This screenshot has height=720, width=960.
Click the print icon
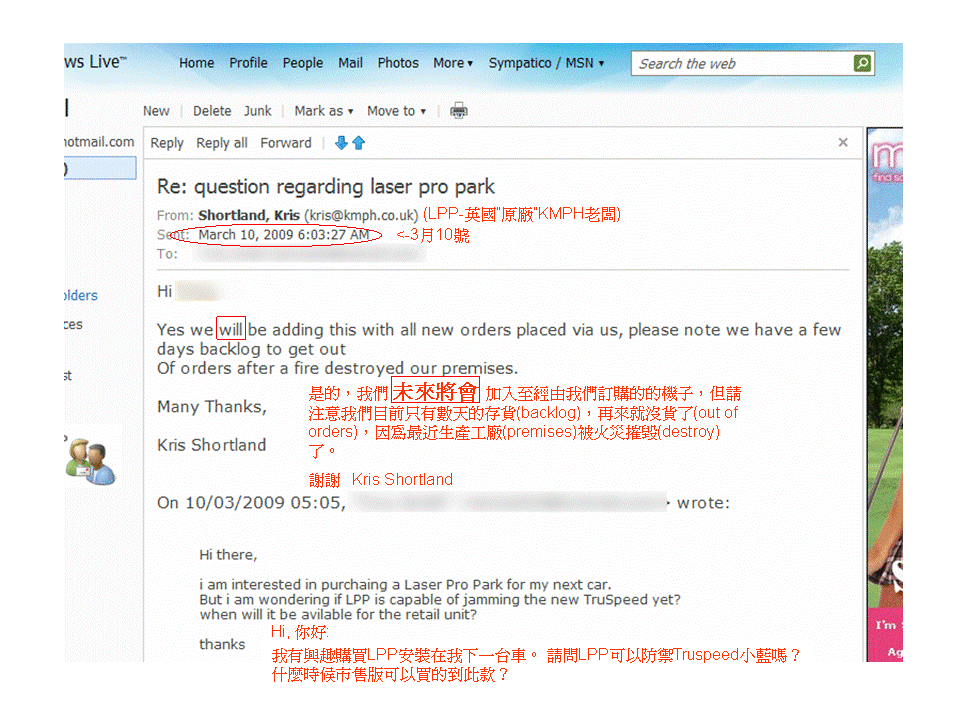click(459, 111)
